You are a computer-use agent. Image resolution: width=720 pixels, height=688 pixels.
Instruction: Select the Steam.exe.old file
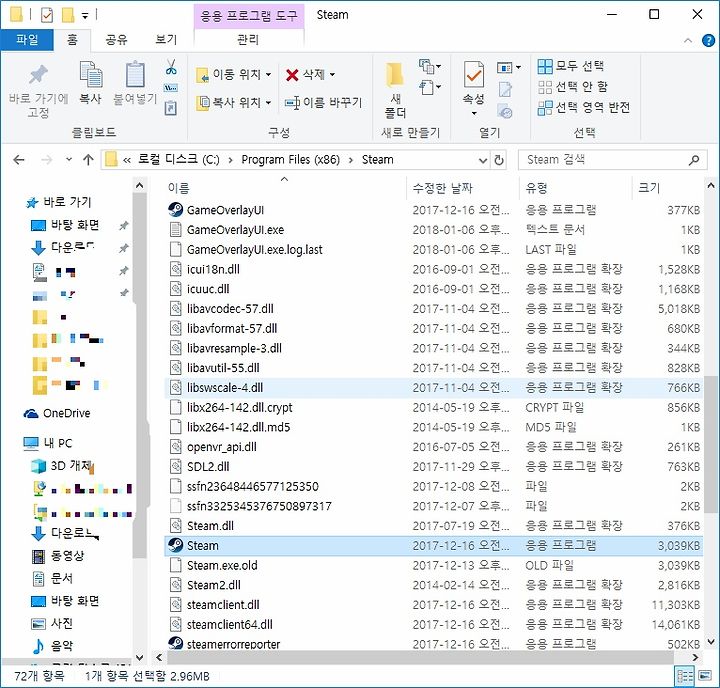[433, 565]
